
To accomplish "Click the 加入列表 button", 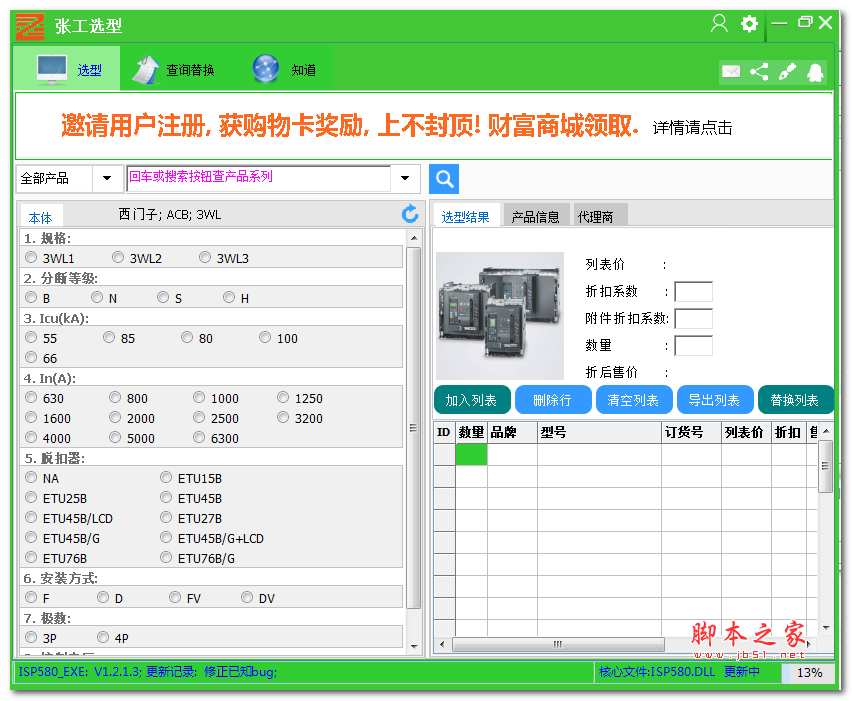I will (x=472, y=400).
